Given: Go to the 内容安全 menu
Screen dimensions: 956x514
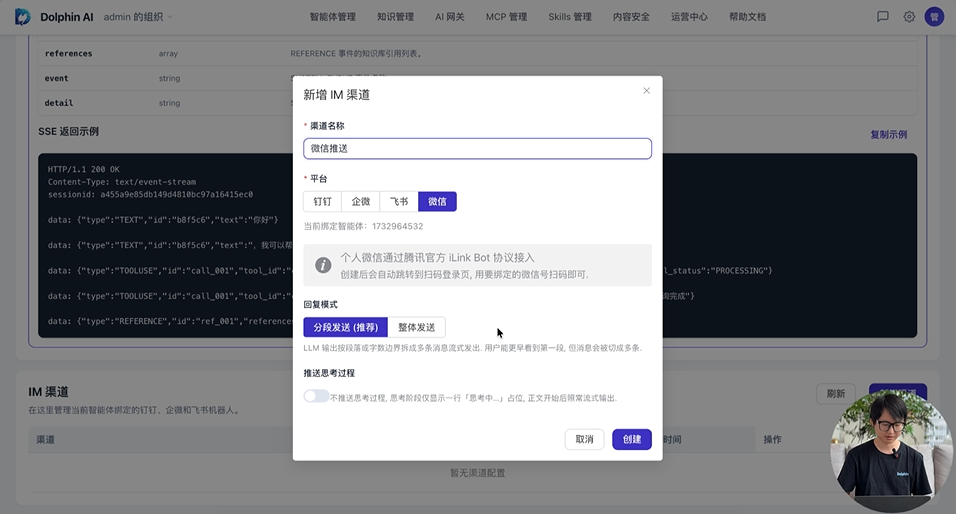Looking at the screenshot, I should tap(631, 17).
